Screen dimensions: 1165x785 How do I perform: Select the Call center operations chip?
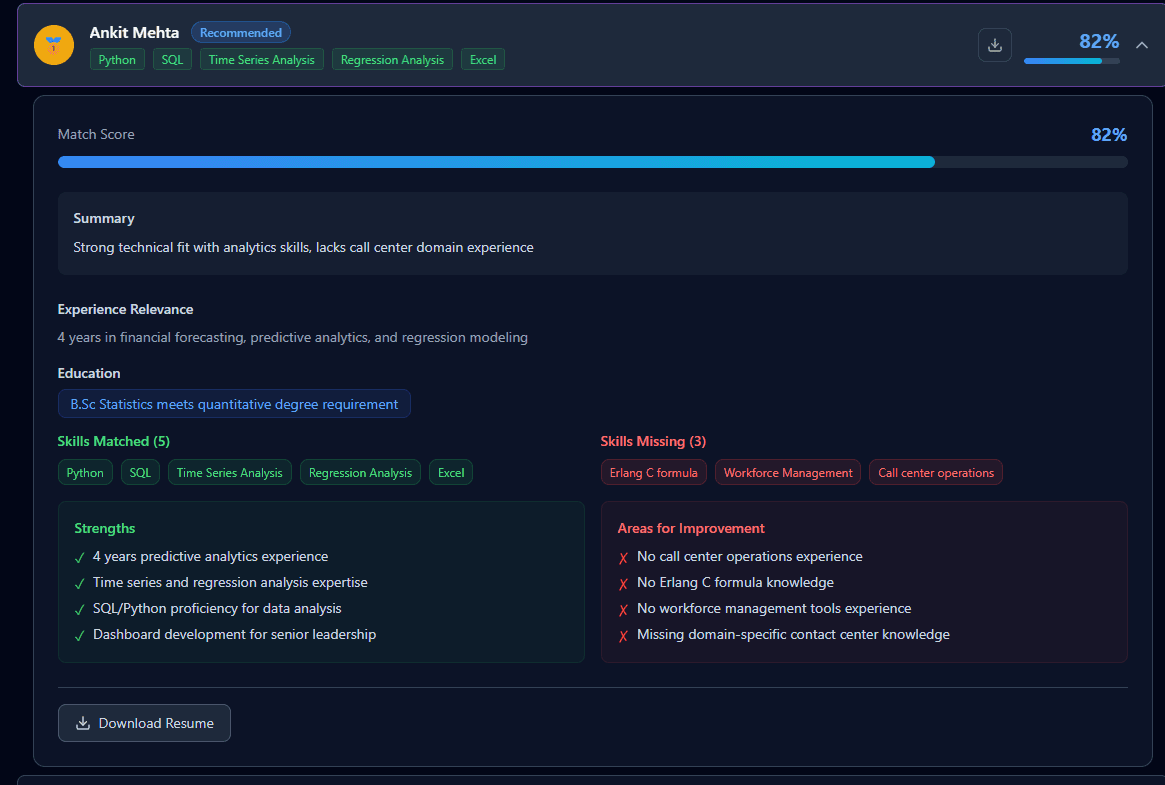click(935, 472)
